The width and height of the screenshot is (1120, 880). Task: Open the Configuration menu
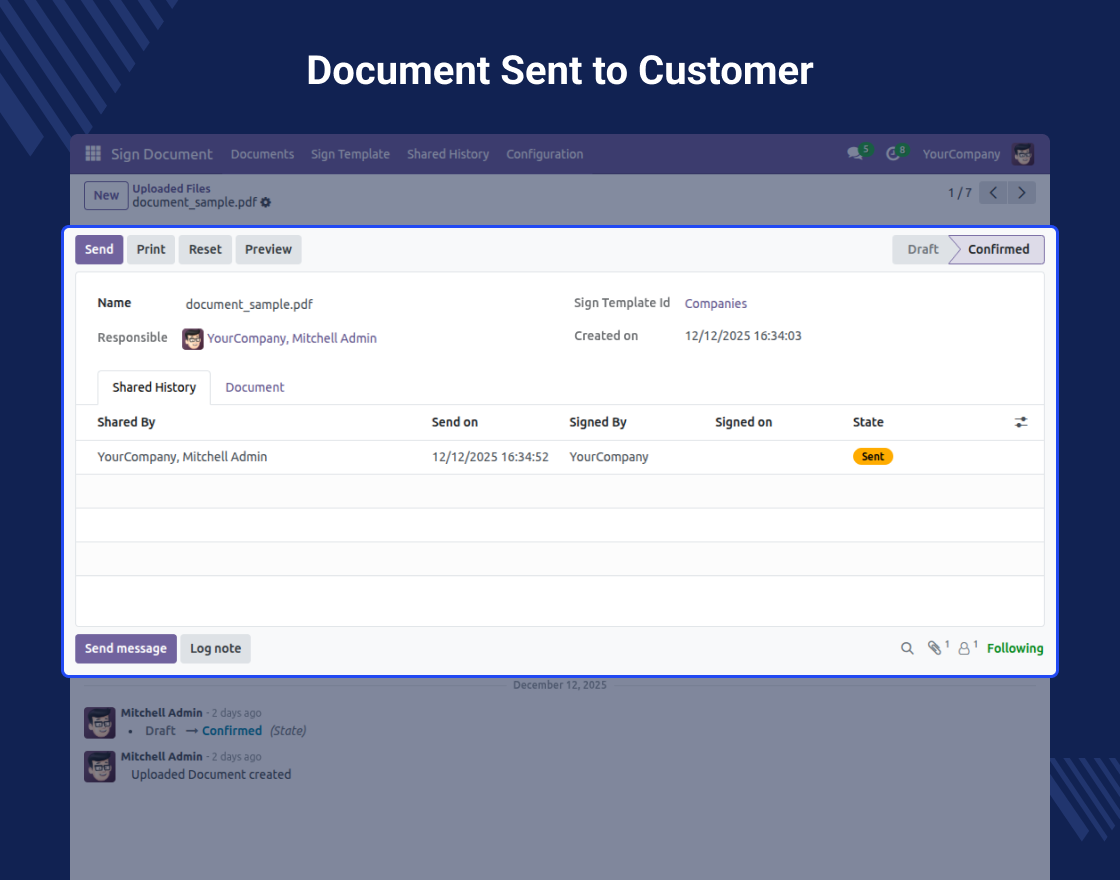(x=544, y=154)
